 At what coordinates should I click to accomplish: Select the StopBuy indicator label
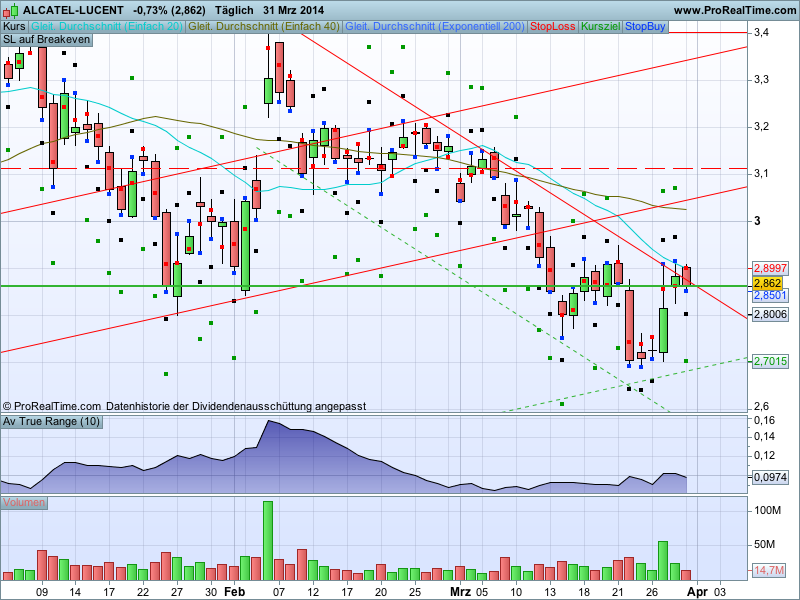[645, 27]
